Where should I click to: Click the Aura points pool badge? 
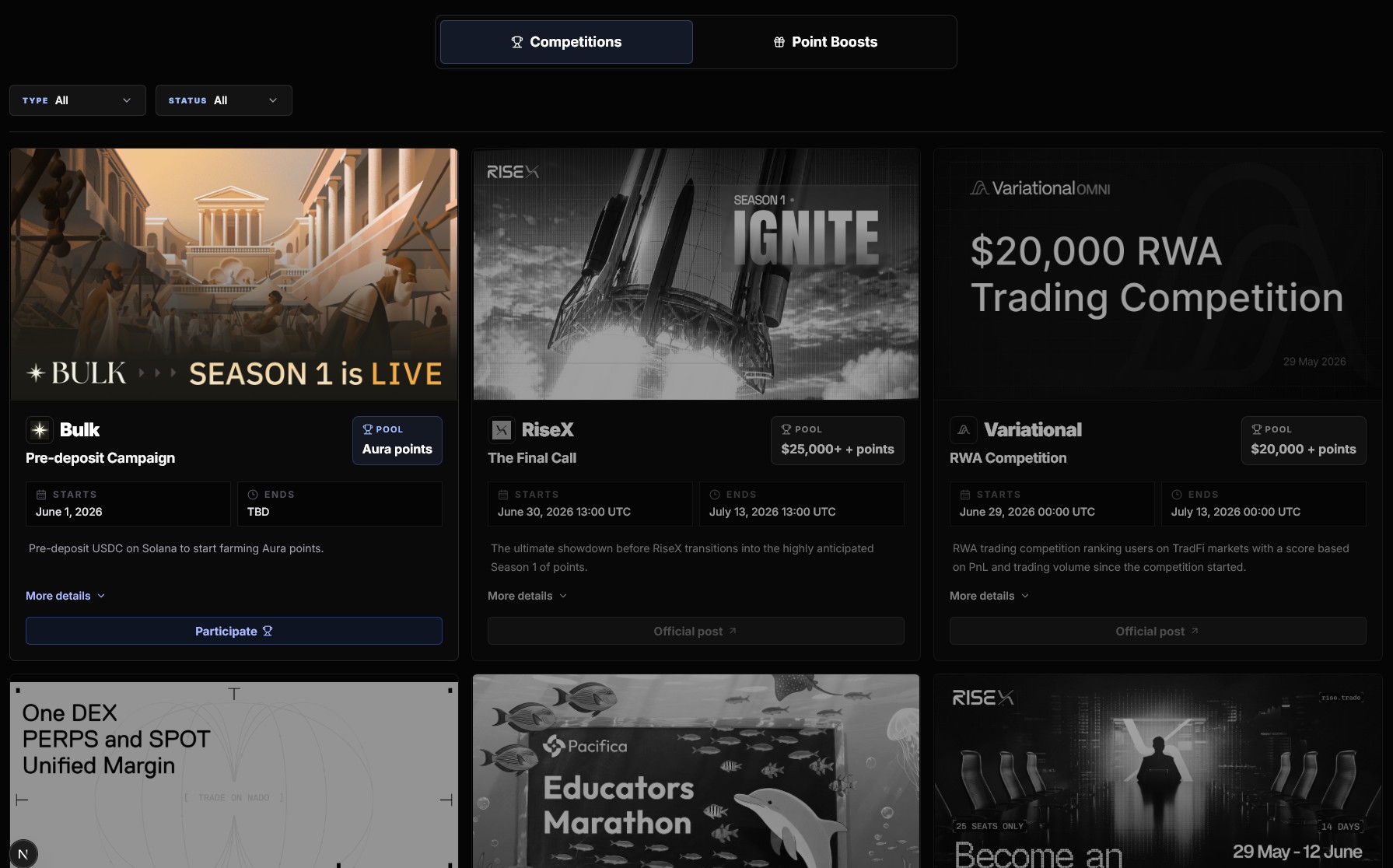pyautogui.click(x=397, y=440)
